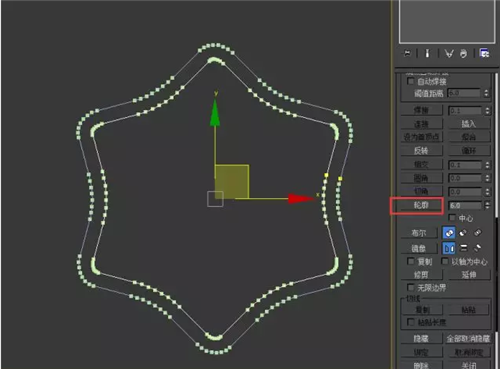The width and height of the screenshot is (500, 369).
Task: Click 相交 value field
Action: pyautogui.click(x=465, y=165)
